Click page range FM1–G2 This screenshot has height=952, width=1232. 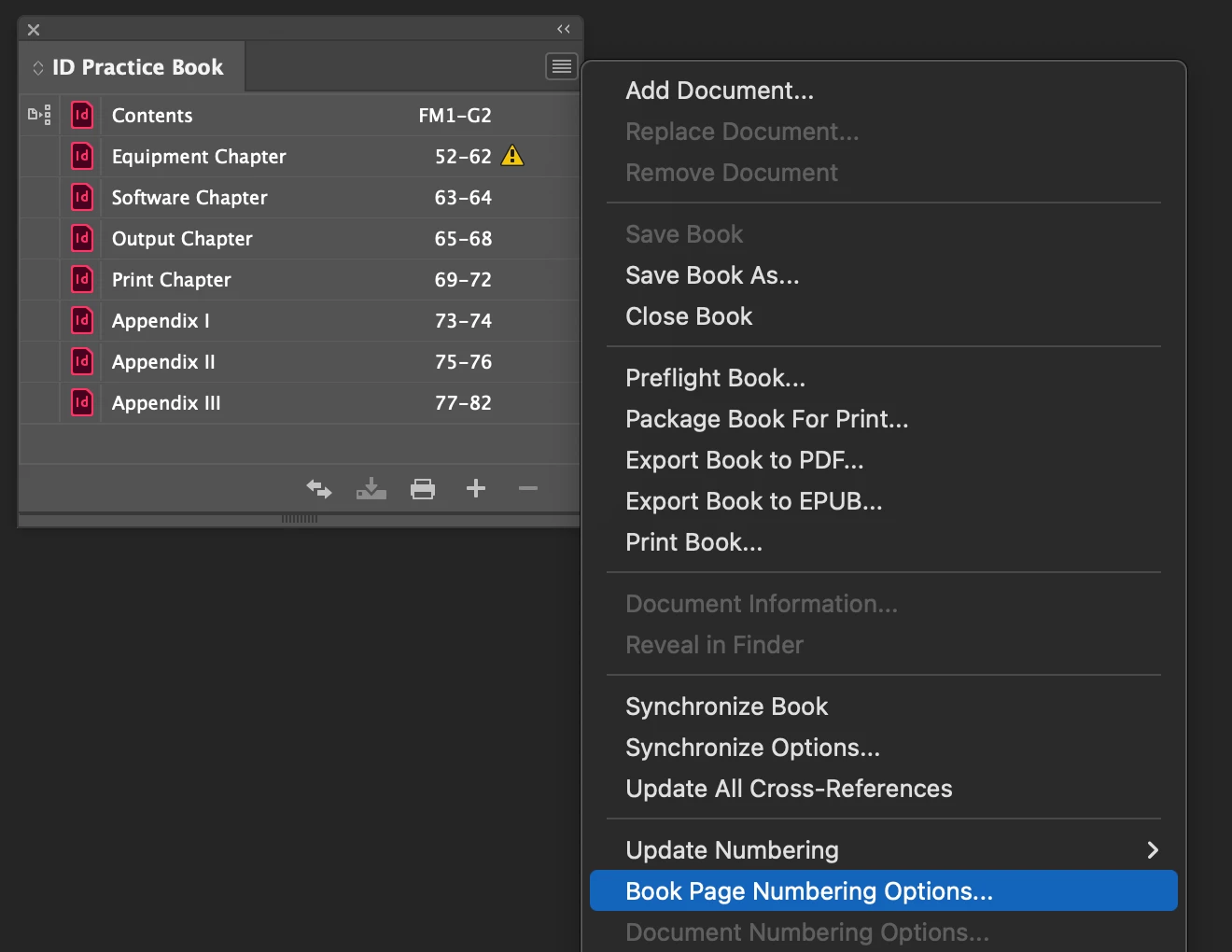(455, 116)
